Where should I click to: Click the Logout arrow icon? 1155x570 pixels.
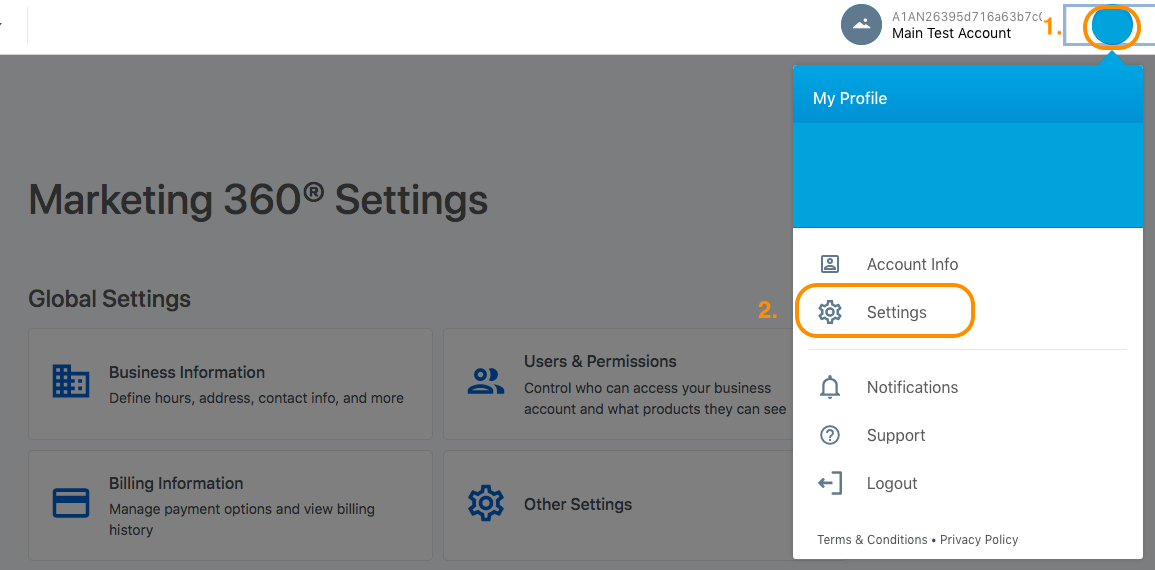pyautogui.click(x=830, y=484)
